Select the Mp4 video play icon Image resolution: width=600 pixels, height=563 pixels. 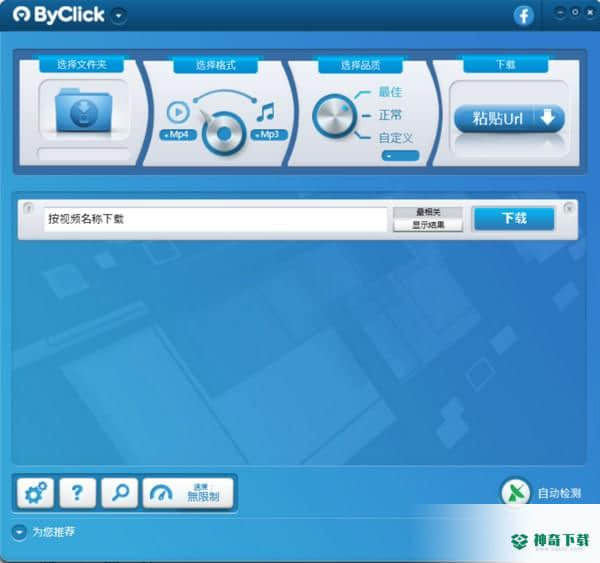click(x=178, y=112)
